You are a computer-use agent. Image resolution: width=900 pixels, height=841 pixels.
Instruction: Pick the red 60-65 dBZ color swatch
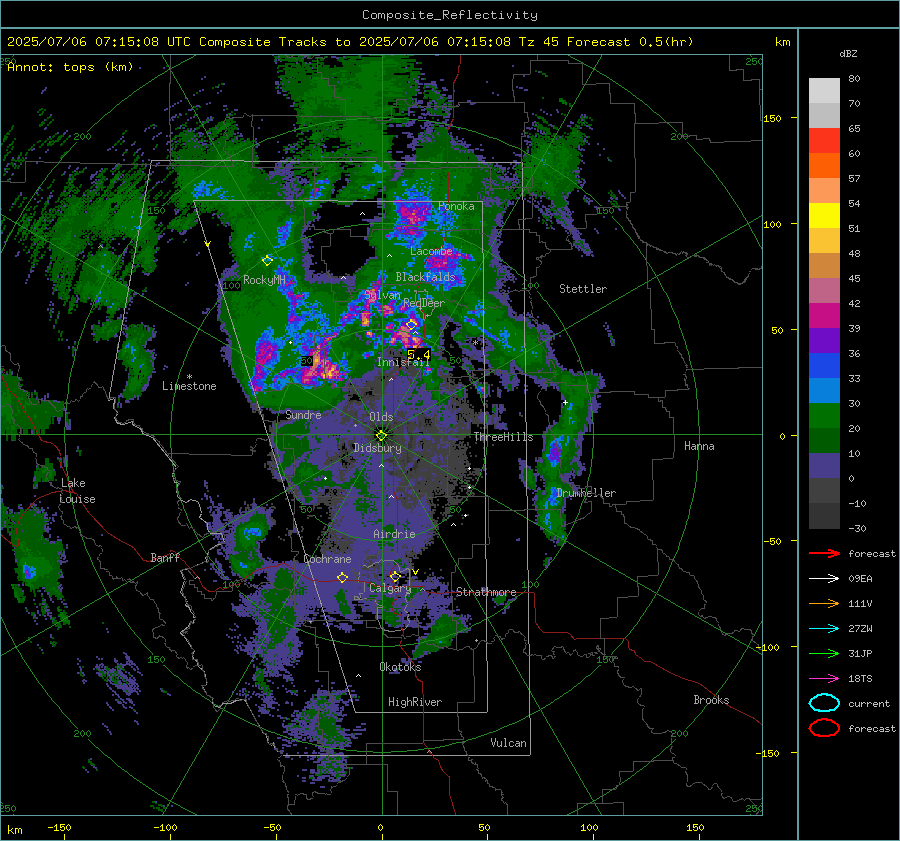[824, 141]
